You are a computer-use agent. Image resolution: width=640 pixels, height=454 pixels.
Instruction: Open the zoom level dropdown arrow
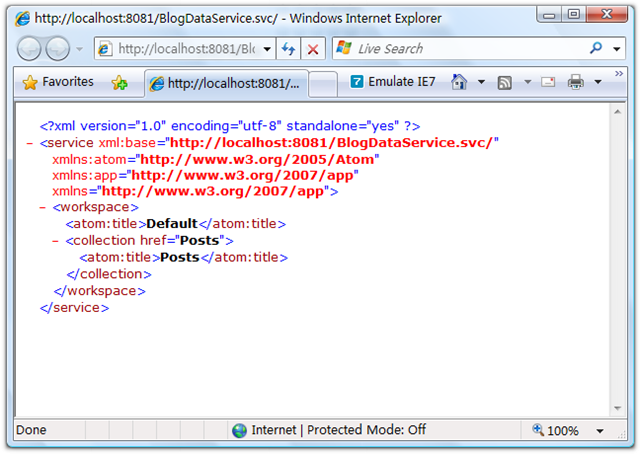pyautogui.click(x=600, y=431)
